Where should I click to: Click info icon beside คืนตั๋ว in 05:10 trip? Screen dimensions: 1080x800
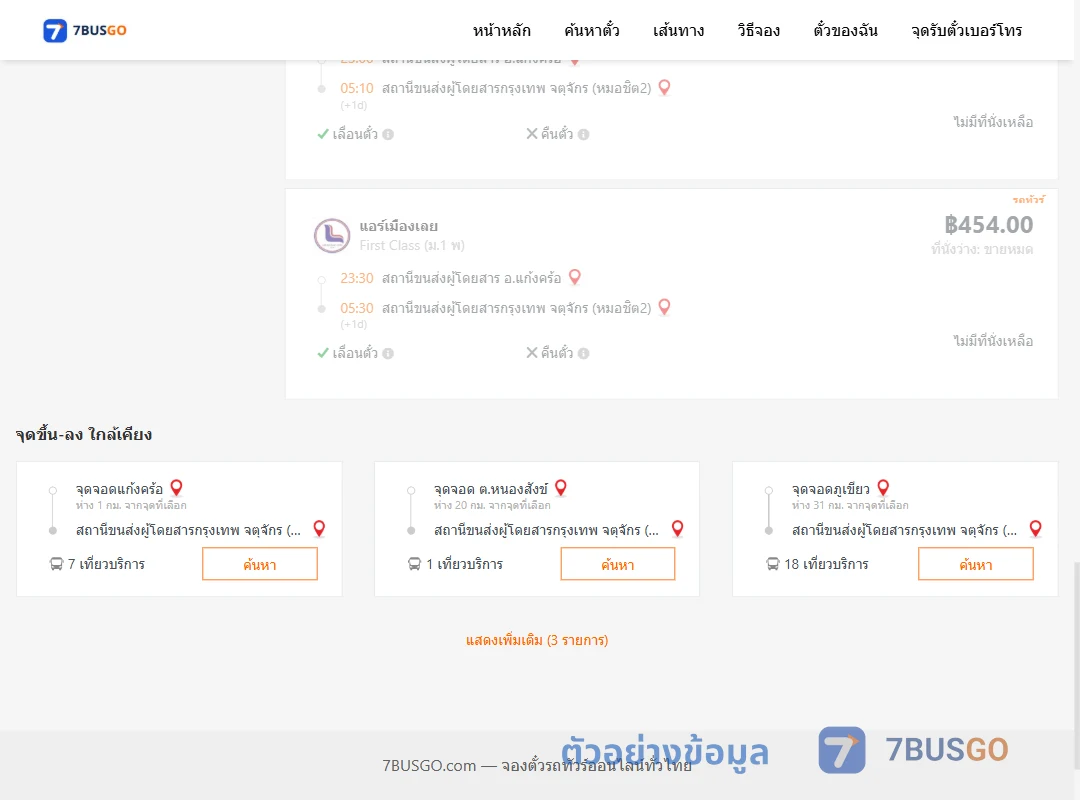[x=583, y=134]
